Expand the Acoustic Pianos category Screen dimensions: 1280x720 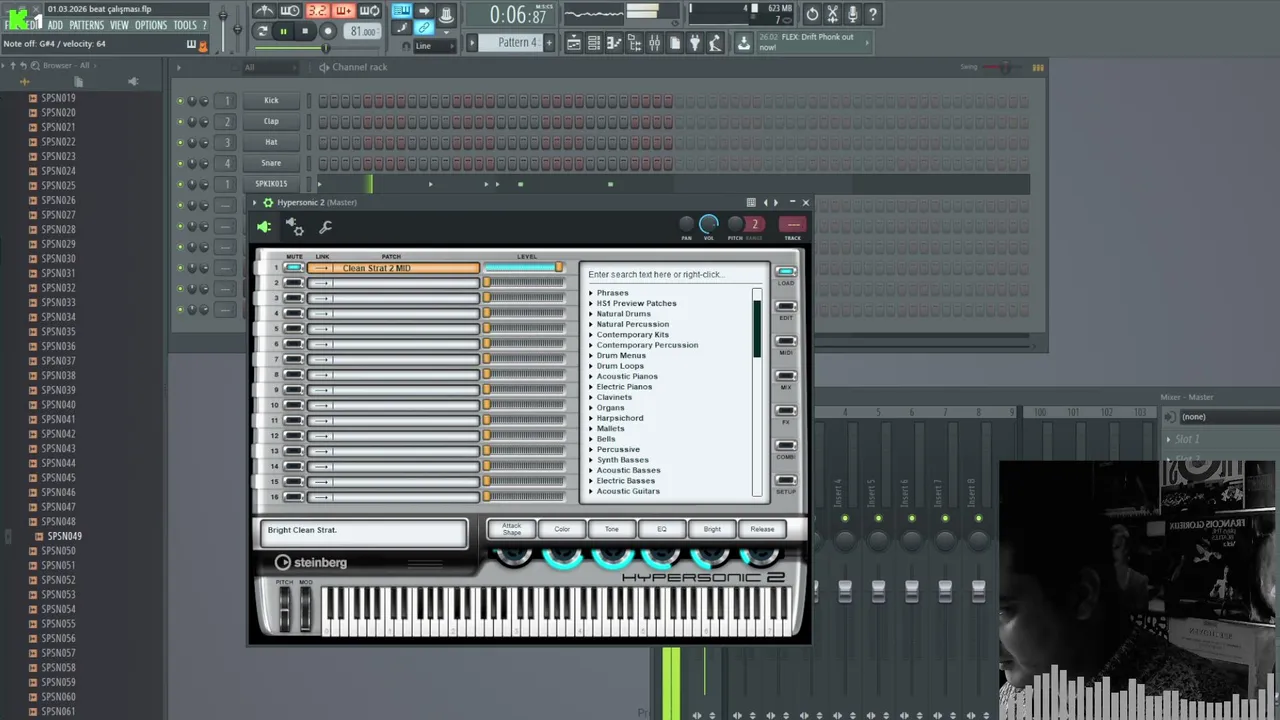591,377
